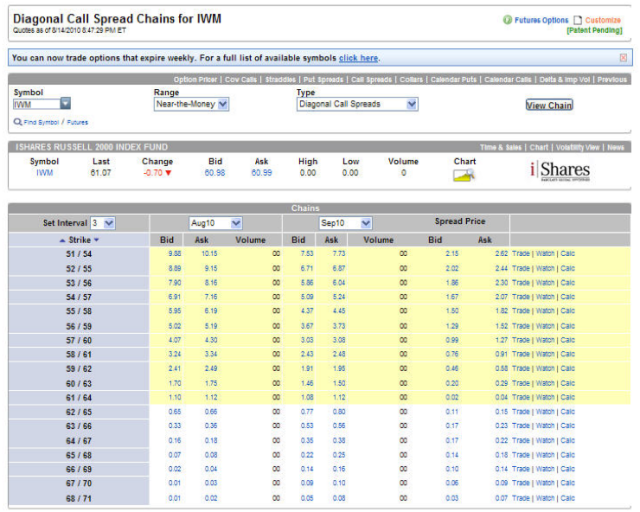Click spread bid 1.29 in 56 / 59 row
This screenshot has height=512, width=640.
(x=452, y=326)
